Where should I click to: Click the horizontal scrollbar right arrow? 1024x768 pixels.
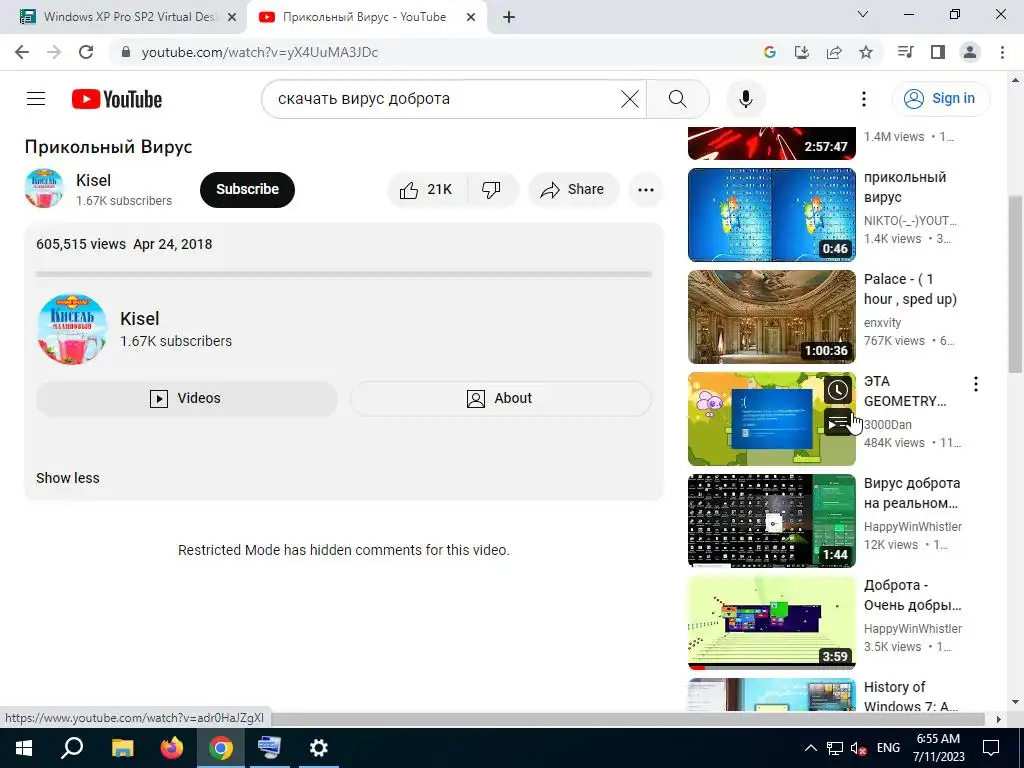coord(998,719)
